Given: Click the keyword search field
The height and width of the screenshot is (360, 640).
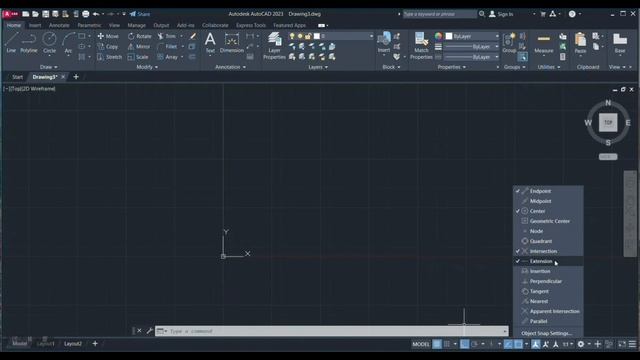Looking at the screenshot, I should click(x=440, y=14).
